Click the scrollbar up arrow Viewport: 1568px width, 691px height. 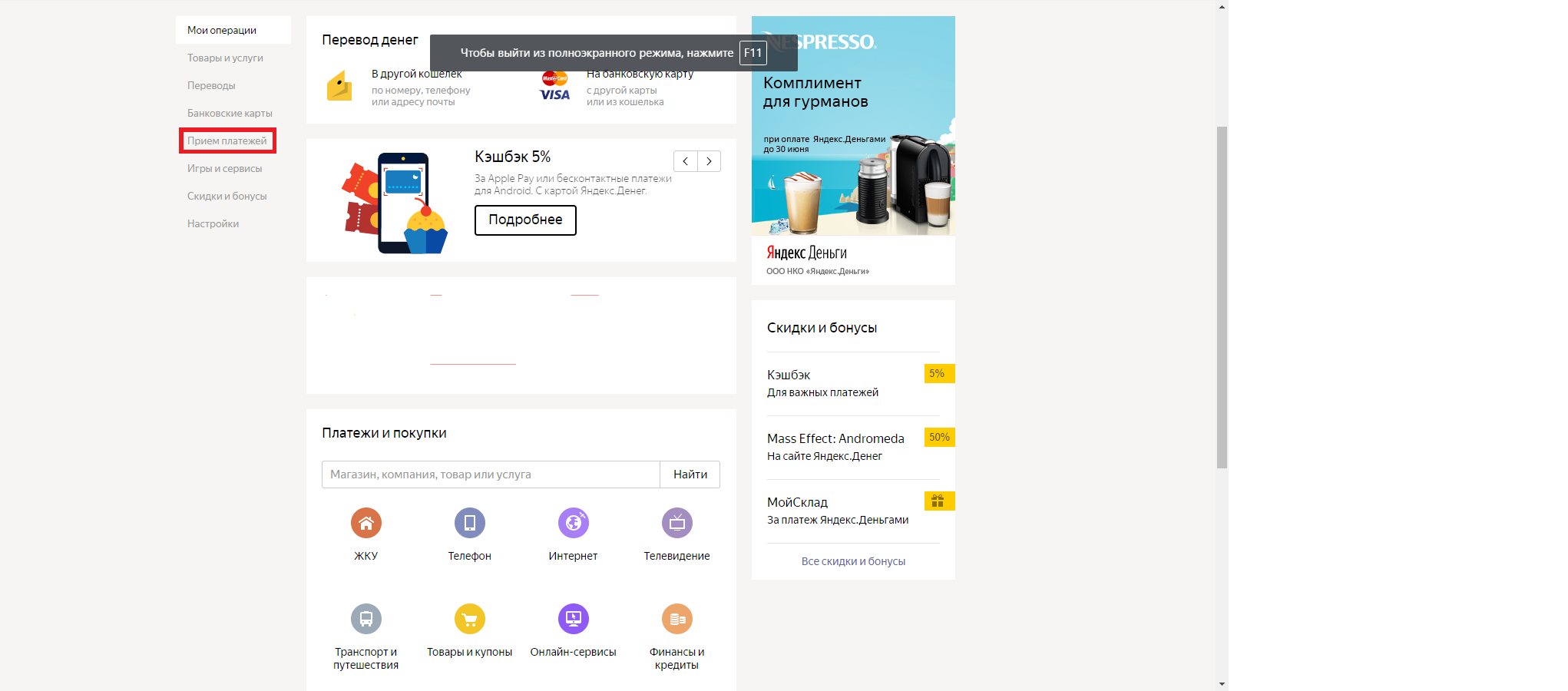pos(1222,6)
